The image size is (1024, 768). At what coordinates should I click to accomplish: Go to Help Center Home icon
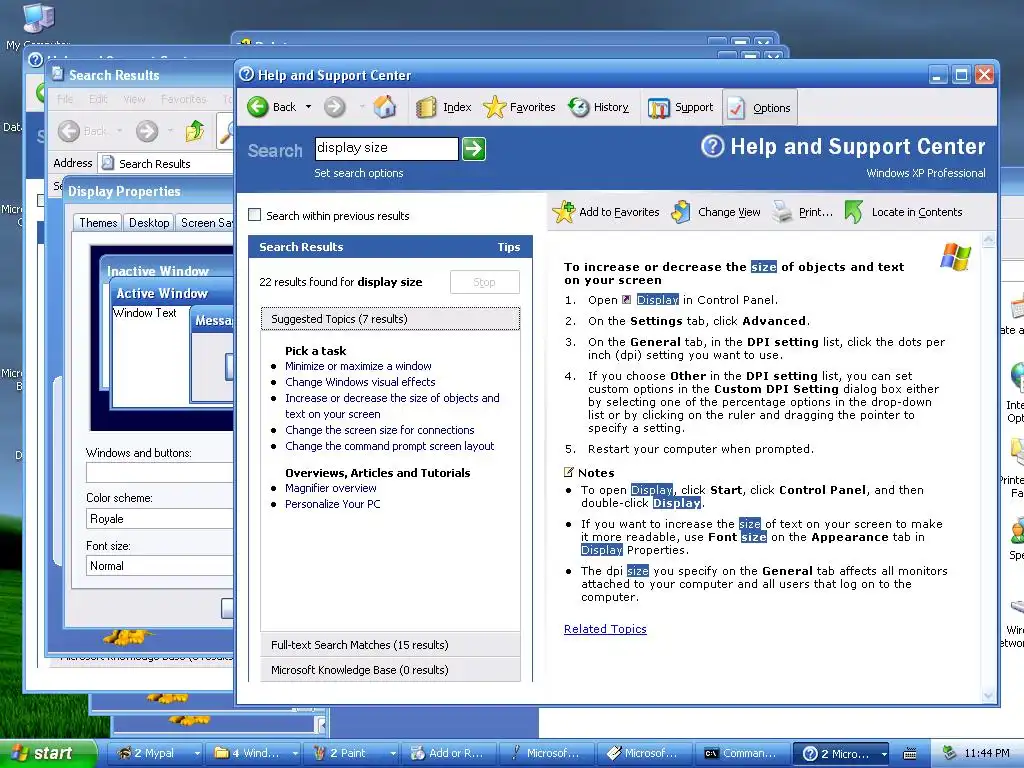point(385,106)
